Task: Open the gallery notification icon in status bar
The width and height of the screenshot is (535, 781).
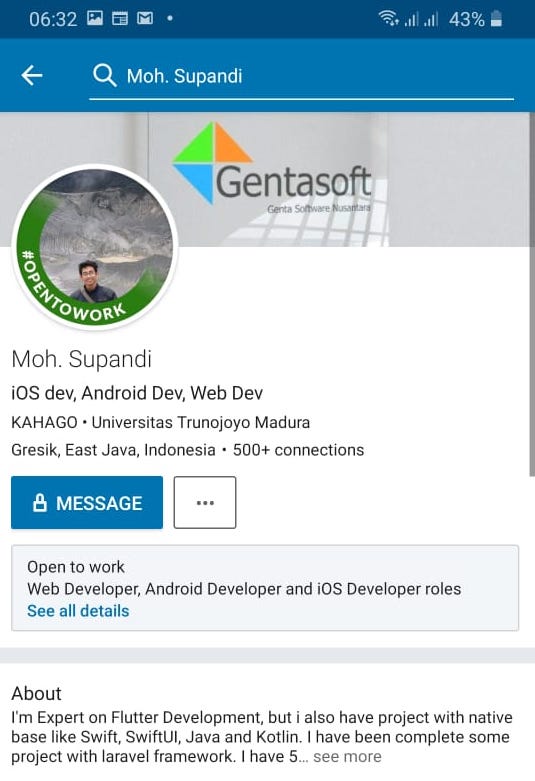Action: pos(95,19)
